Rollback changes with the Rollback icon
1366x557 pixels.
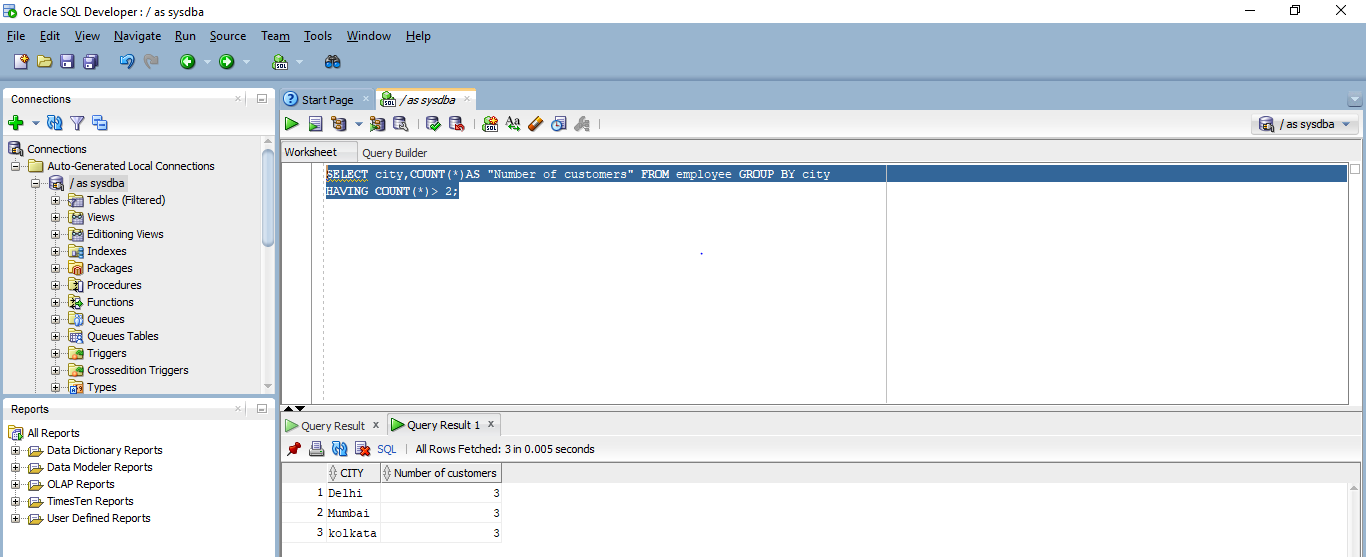(456, 124)
